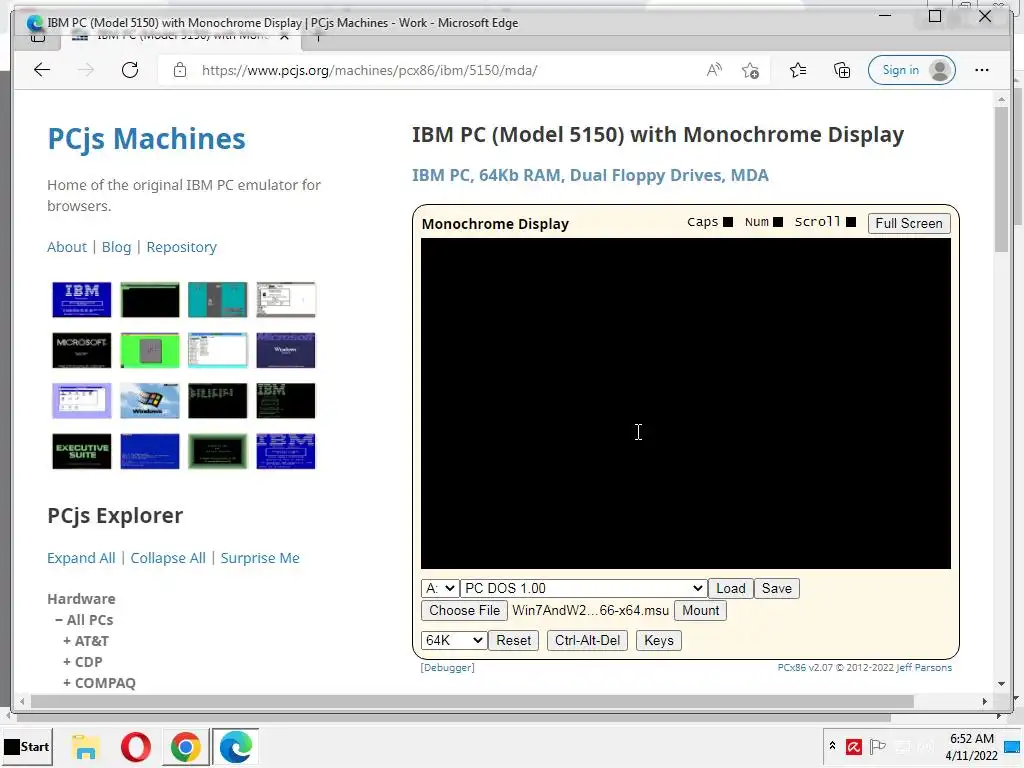Go back with the browser back arrow
1024x768 pixels.
(42, 70)
